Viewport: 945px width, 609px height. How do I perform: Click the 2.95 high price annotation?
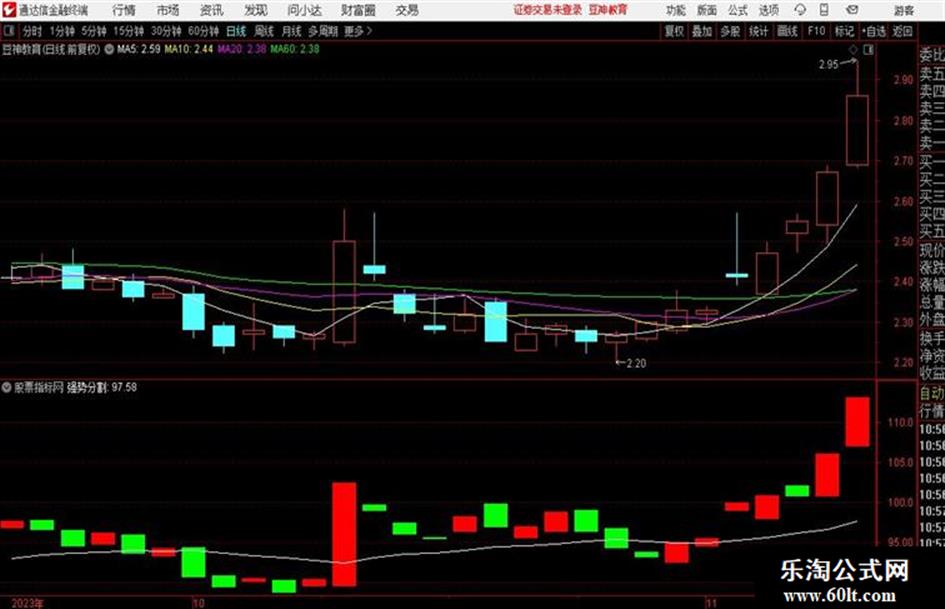pos(829,65)
